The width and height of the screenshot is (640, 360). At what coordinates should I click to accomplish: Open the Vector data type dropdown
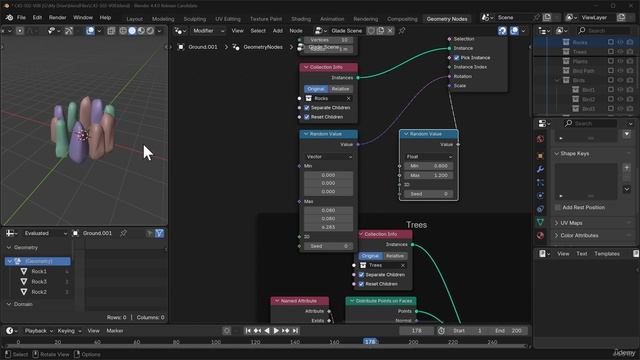pos(329,157)
